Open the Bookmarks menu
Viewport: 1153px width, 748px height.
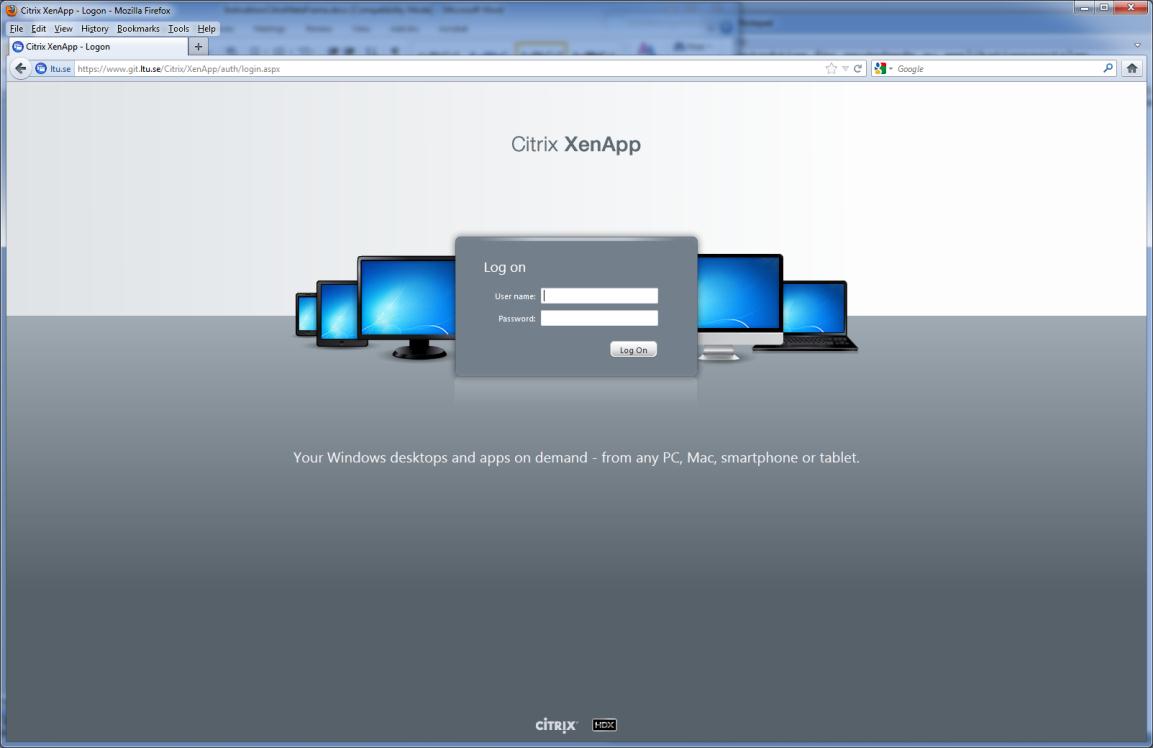click(138, 29)
